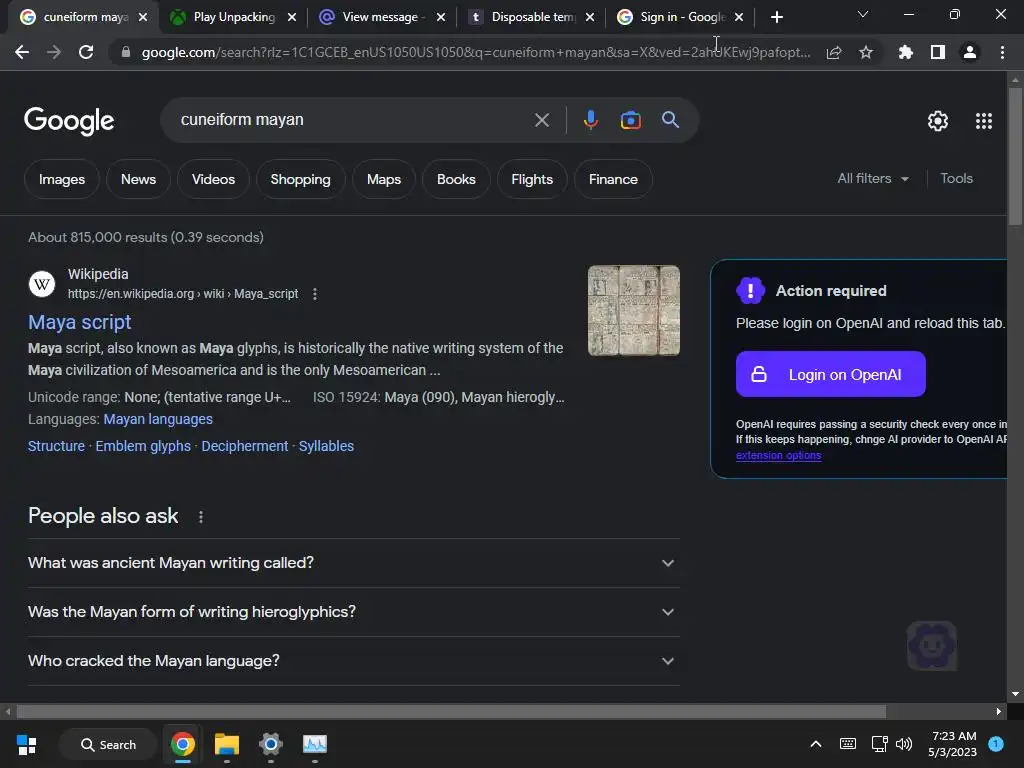Open the monitor chart app on taskbar
Viewport: 1024px width, 768px height.
[315, 744]
